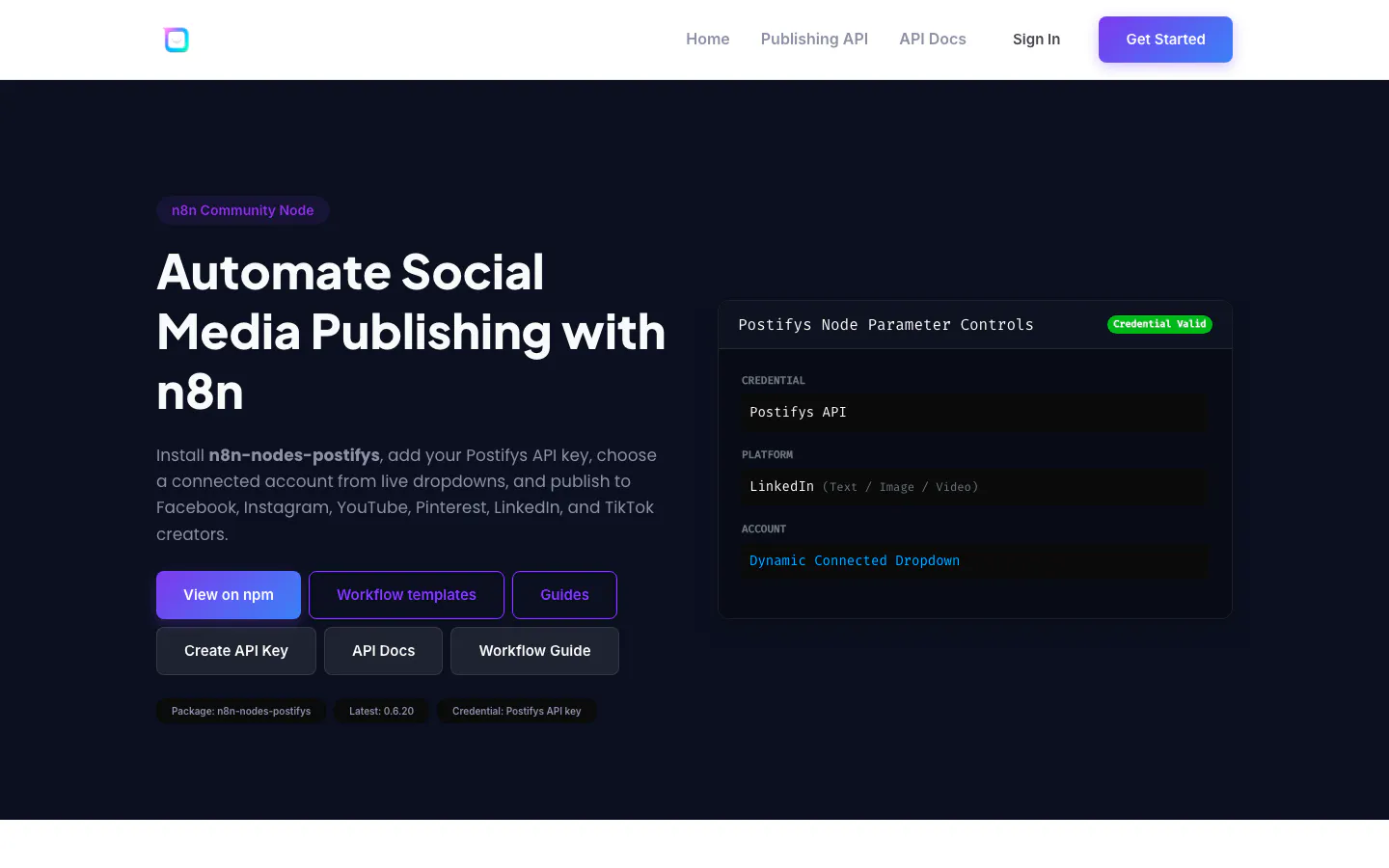This screenshot has height=868, width=1389.
Task: Open the LinkedIn platform field
Action: coord(975,487)
